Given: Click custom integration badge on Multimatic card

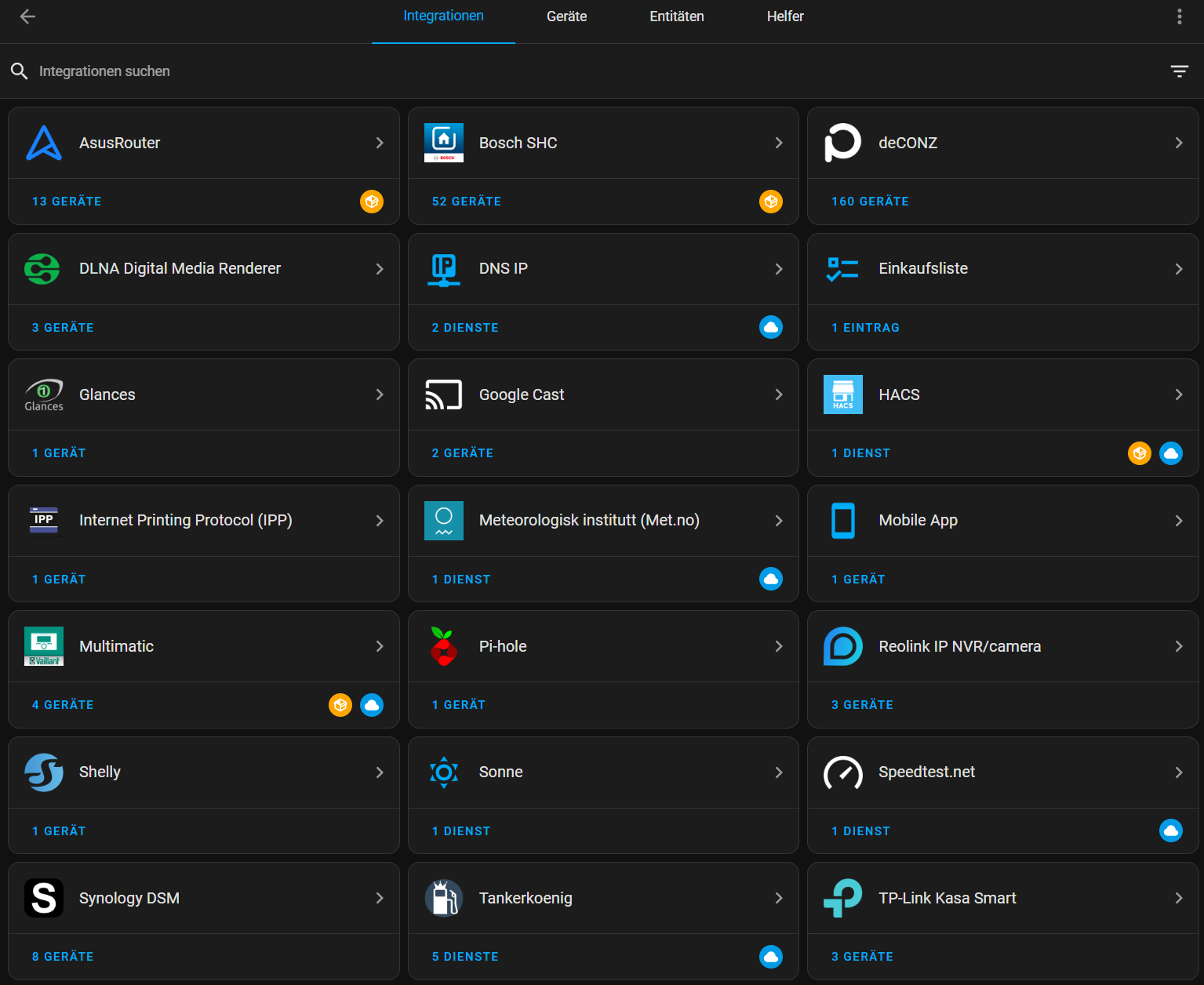Looking at the screenshot, I should [340, 705].
